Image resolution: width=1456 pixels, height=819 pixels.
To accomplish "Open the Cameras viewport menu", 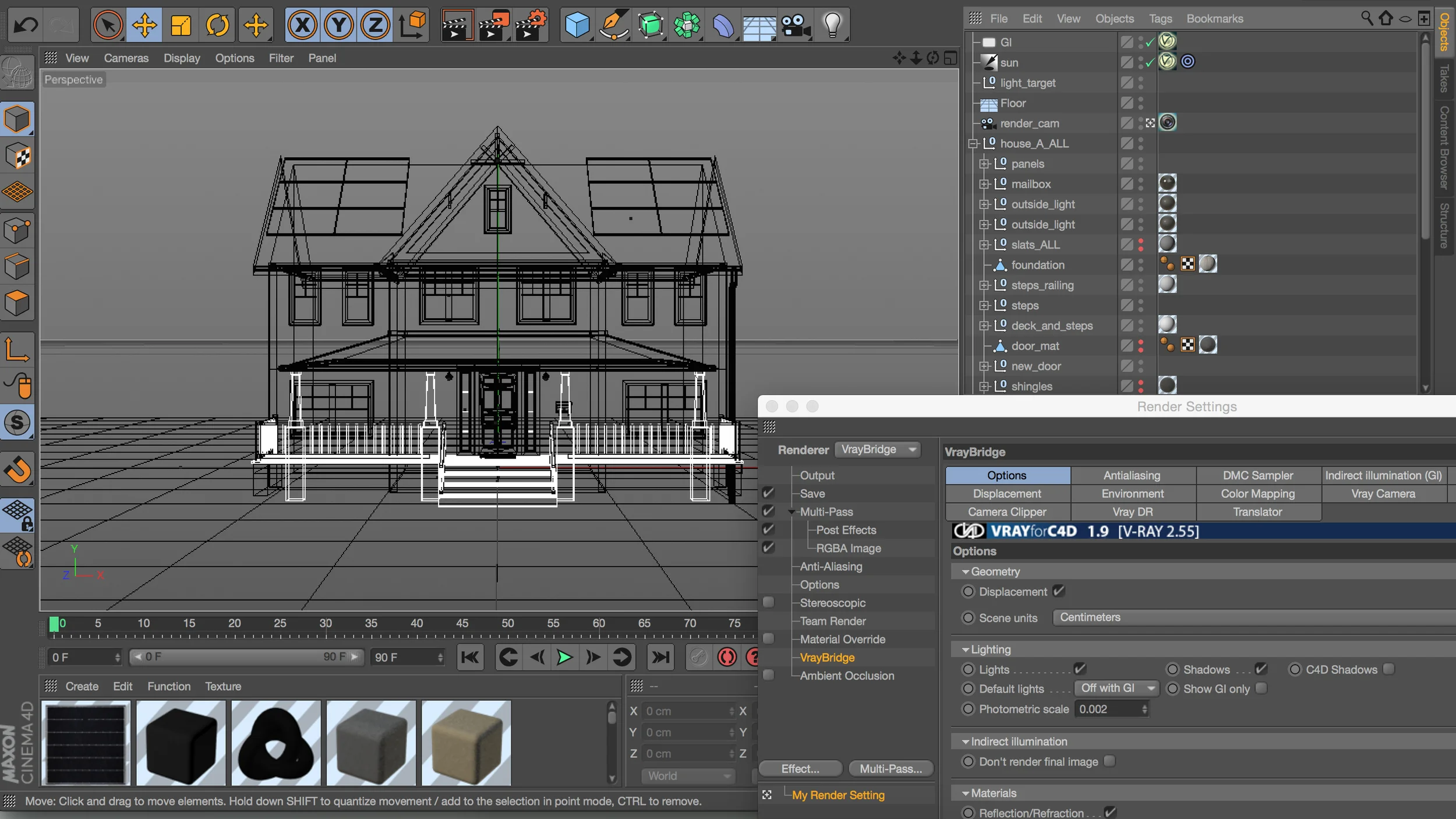I will [126, 58].
